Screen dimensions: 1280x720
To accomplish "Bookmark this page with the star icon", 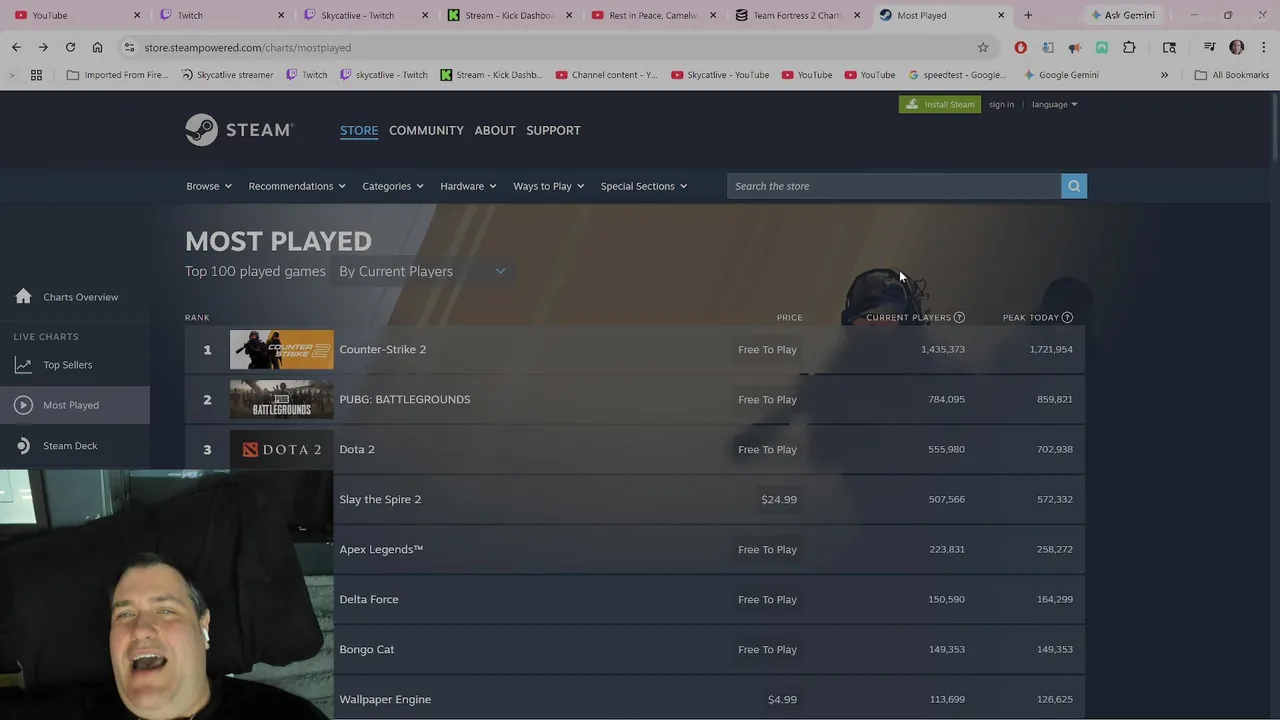I will click(x=983, y=47).
